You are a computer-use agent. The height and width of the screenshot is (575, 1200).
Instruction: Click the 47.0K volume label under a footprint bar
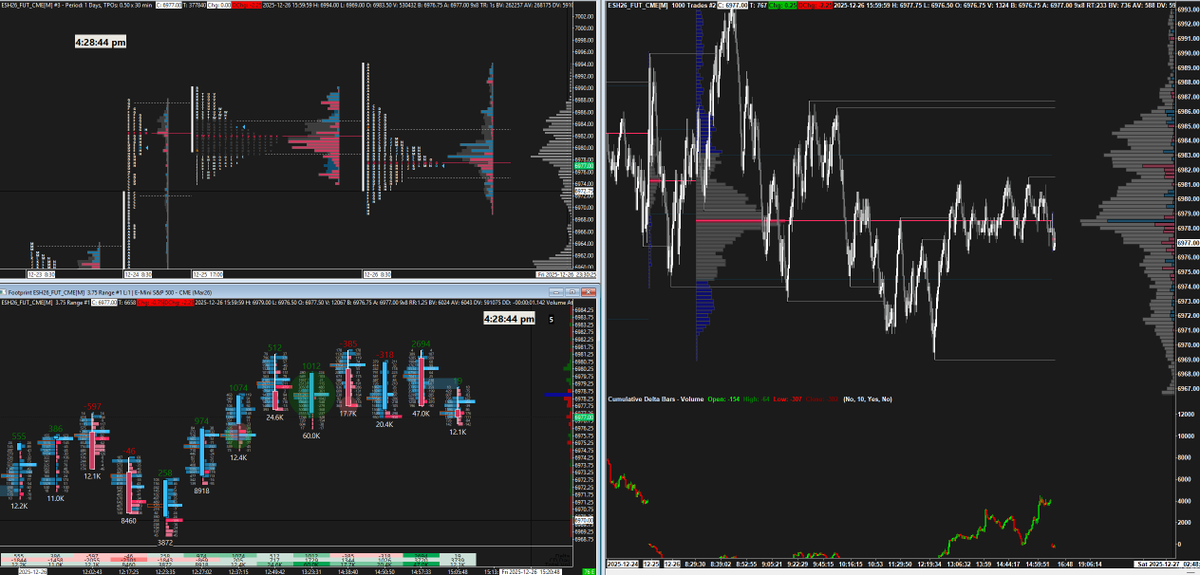tap(421, 412)
